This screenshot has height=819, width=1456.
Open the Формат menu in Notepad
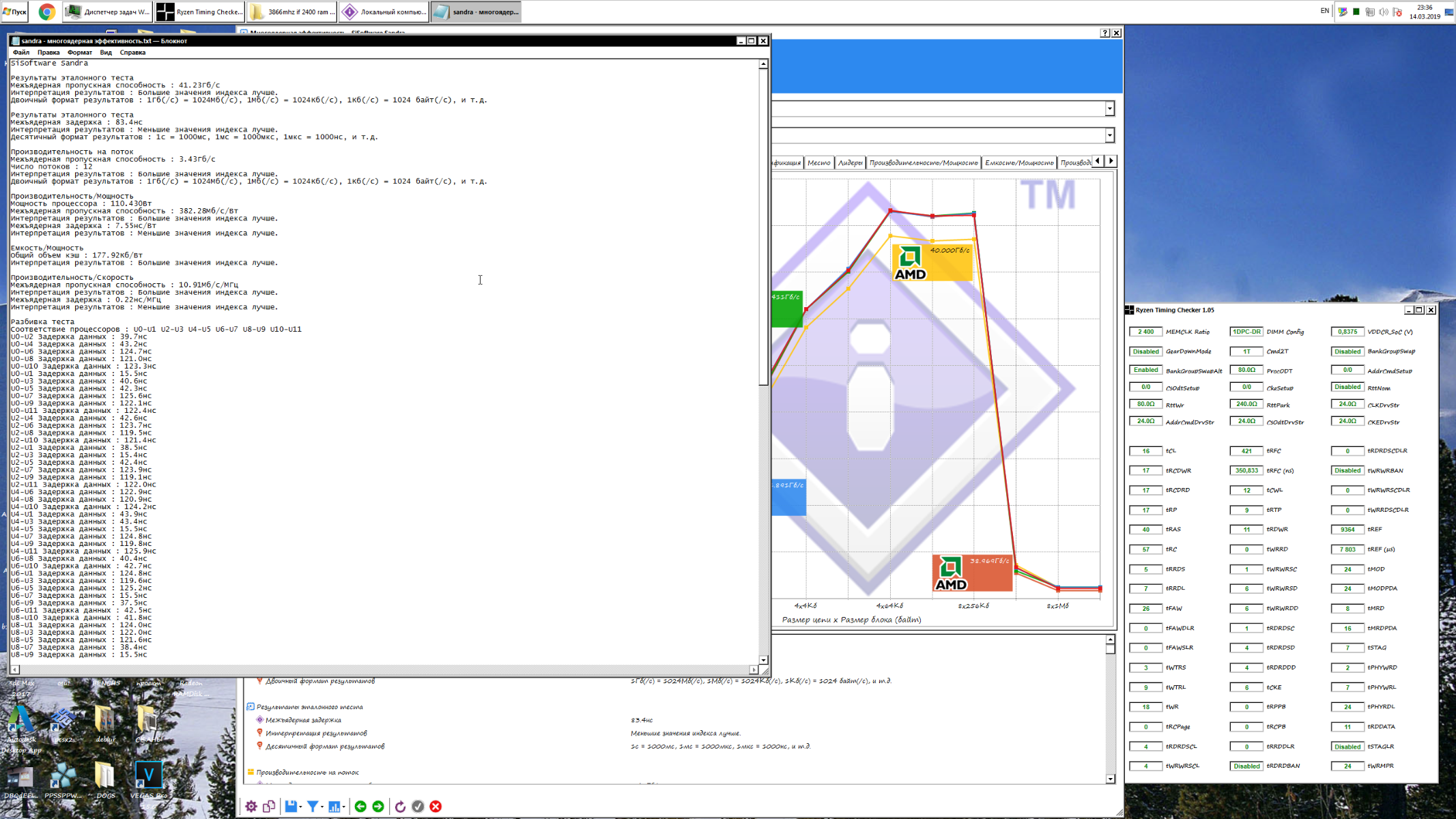[79, 53]
